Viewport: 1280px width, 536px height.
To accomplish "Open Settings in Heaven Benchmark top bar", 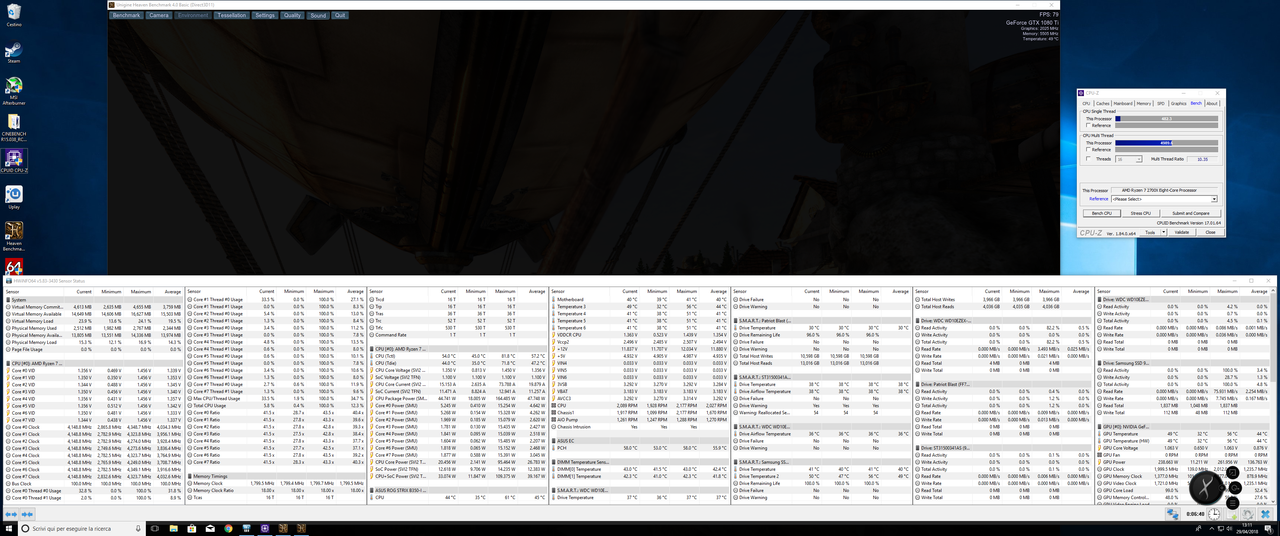I will coord(264,16).
